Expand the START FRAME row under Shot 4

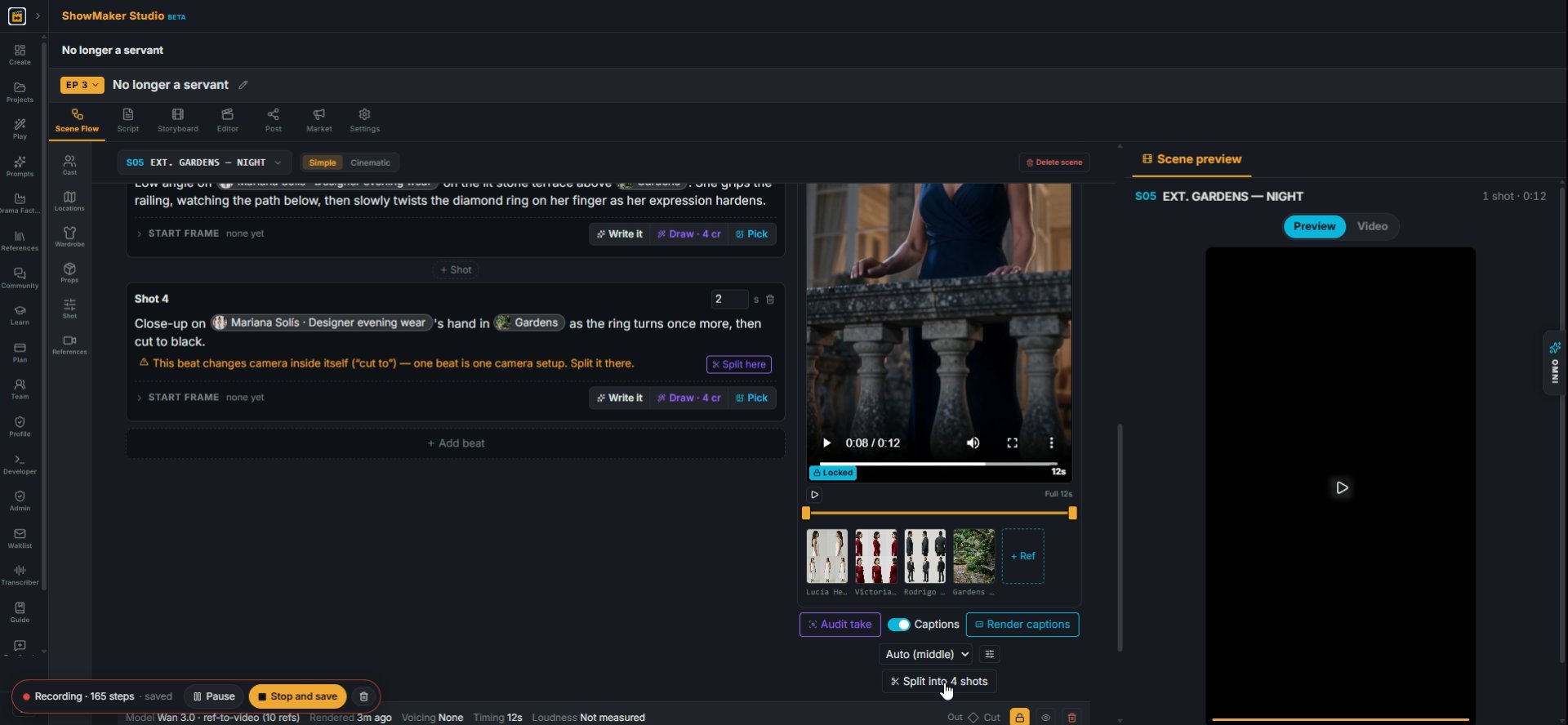[200, 398]
